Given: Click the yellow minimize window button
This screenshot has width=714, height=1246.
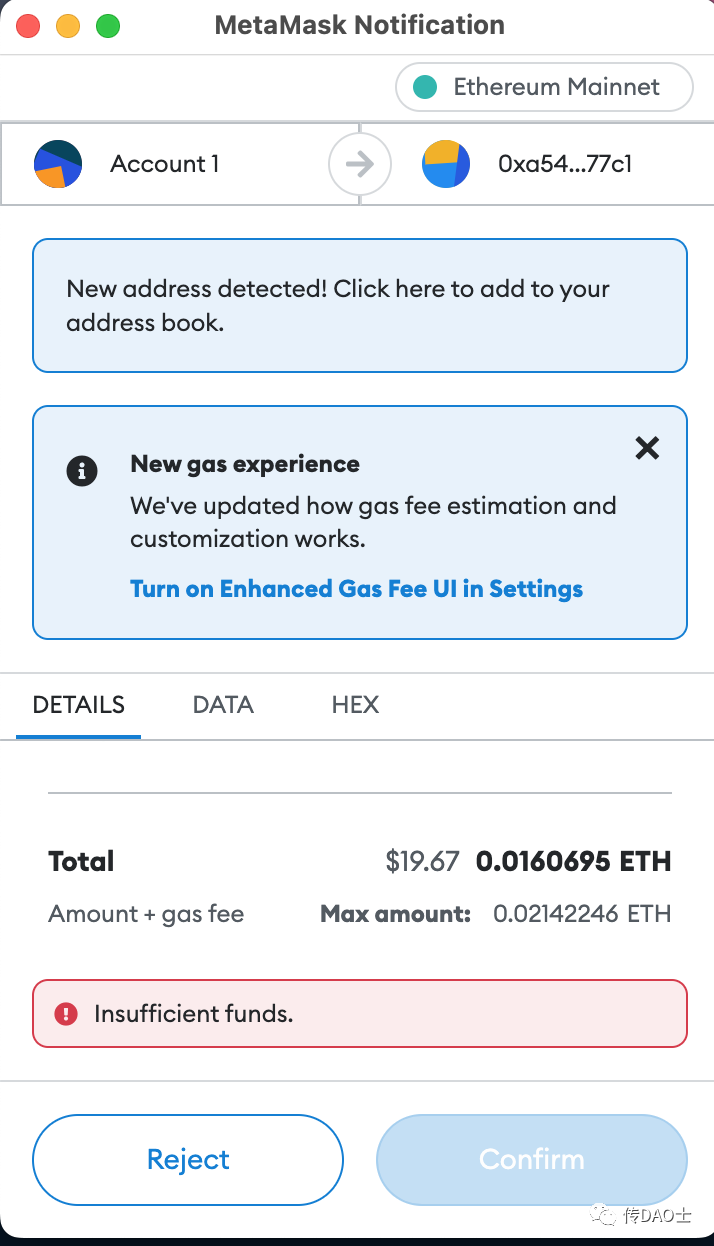Looking at the screenshot, I should (x=68, y=26).
